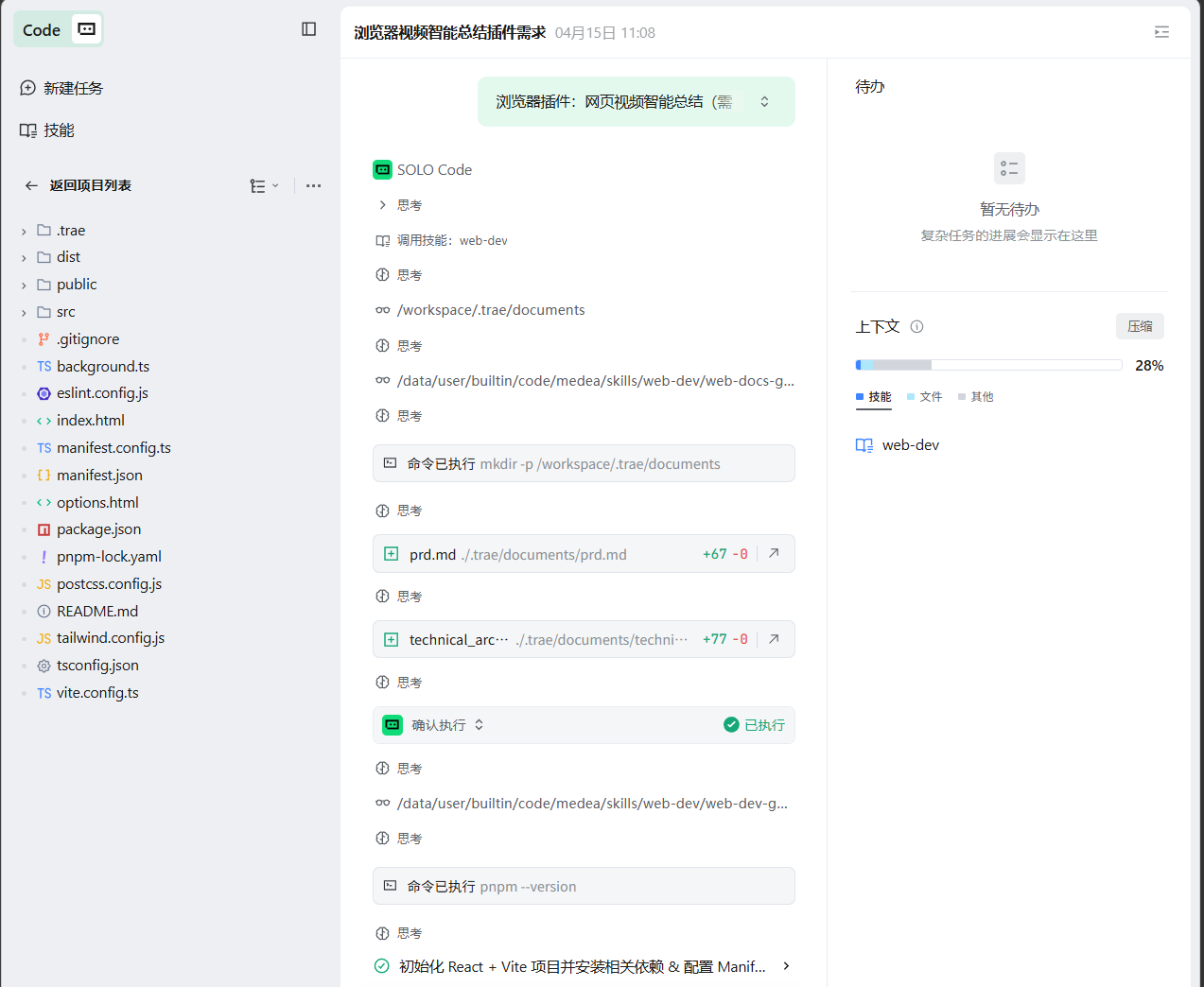This screenshot has width=1204, height=987.
Task: Open manifest.json file
Action: [x=90, y=476]
